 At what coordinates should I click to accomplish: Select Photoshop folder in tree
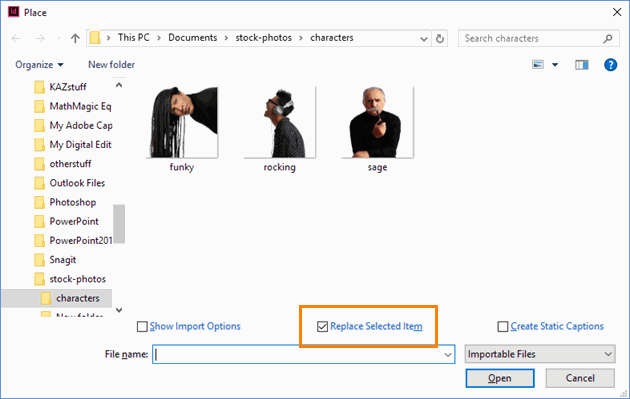65,202
